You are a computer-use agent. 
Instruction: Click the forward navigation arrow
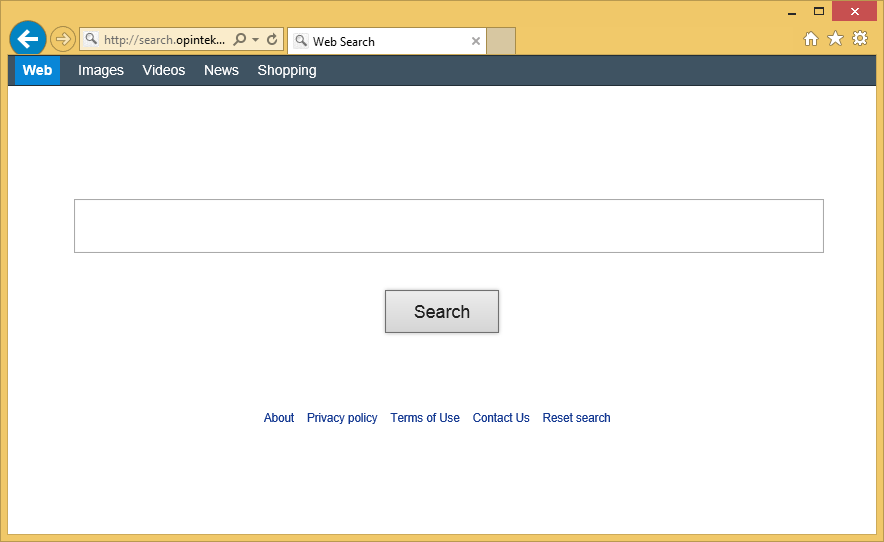coord(63,39)
